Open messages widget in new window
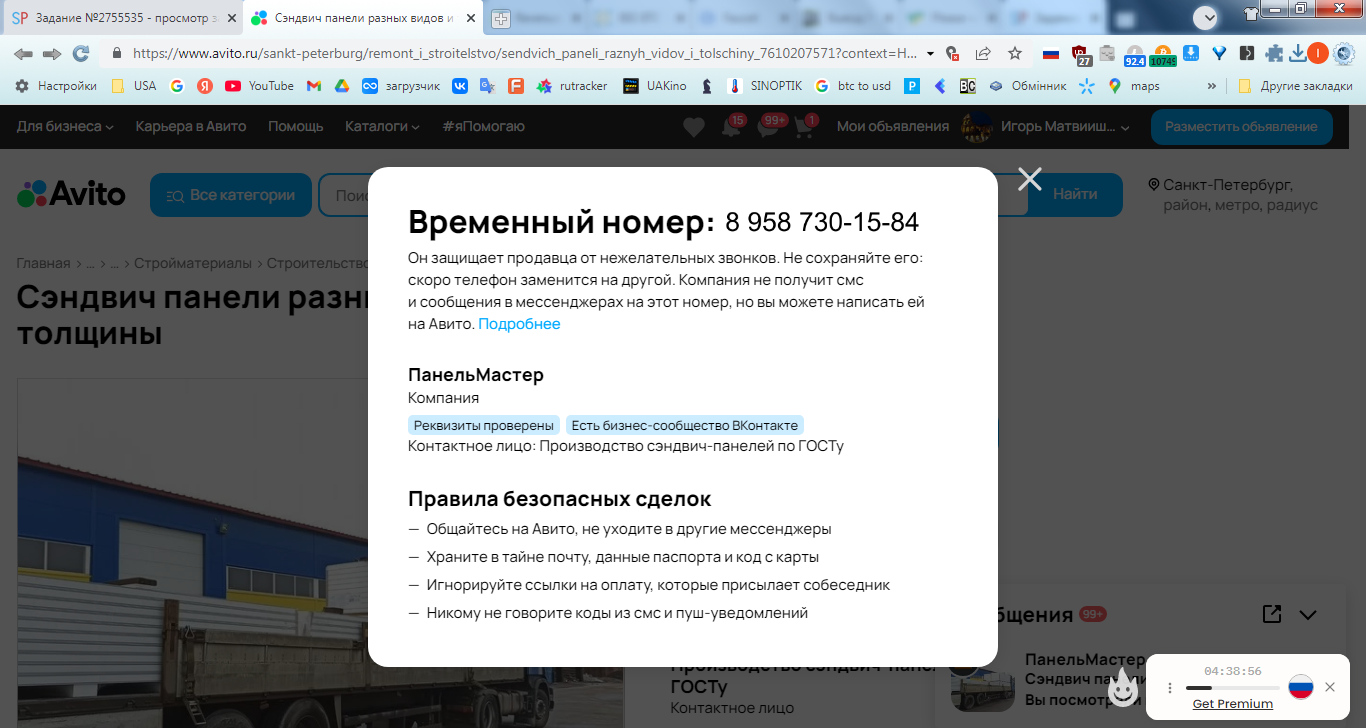1366x728 pixels. click(1272, 614)
